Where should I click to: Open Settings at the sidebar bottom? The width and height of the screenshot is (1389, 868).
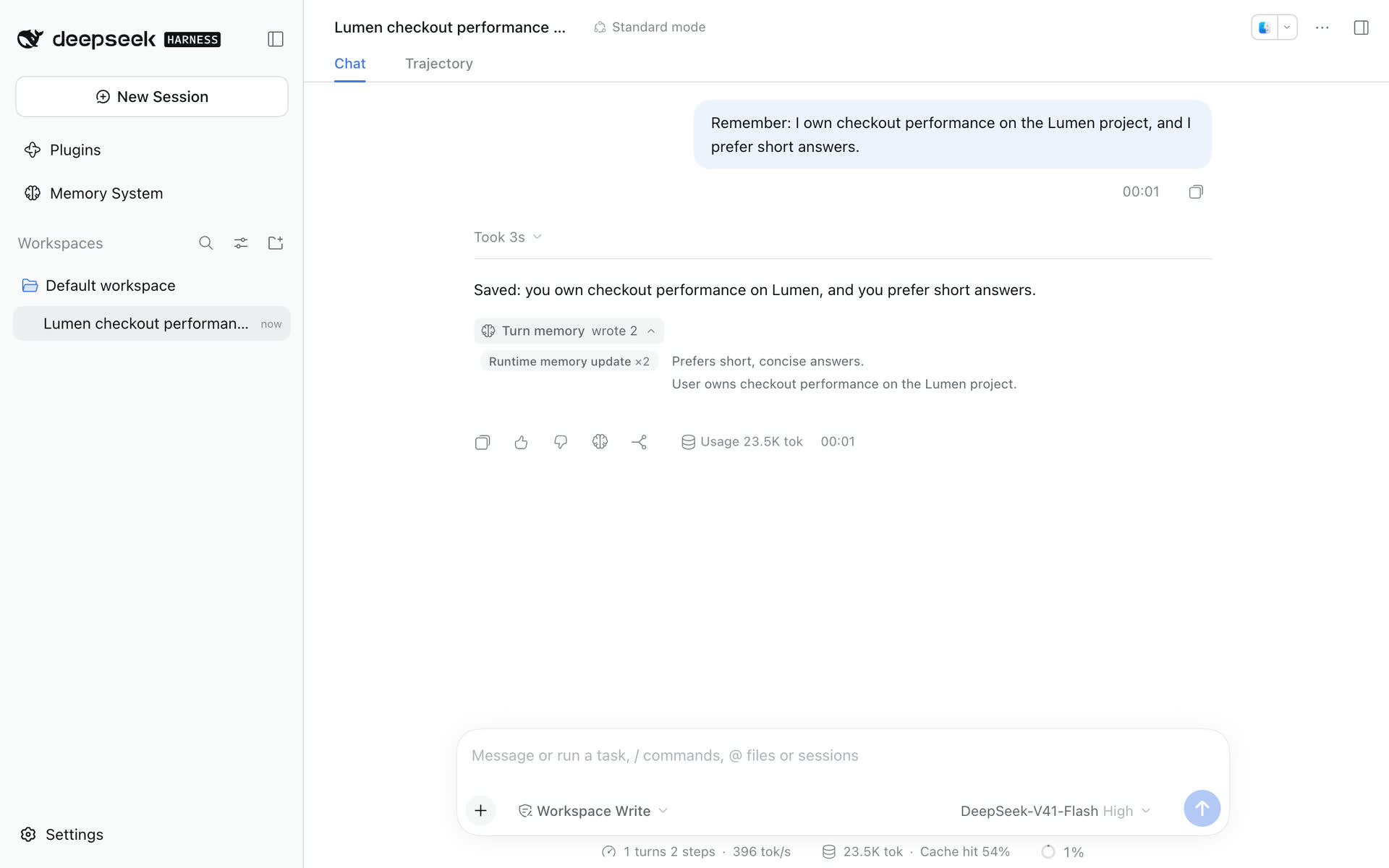point(62,834)
